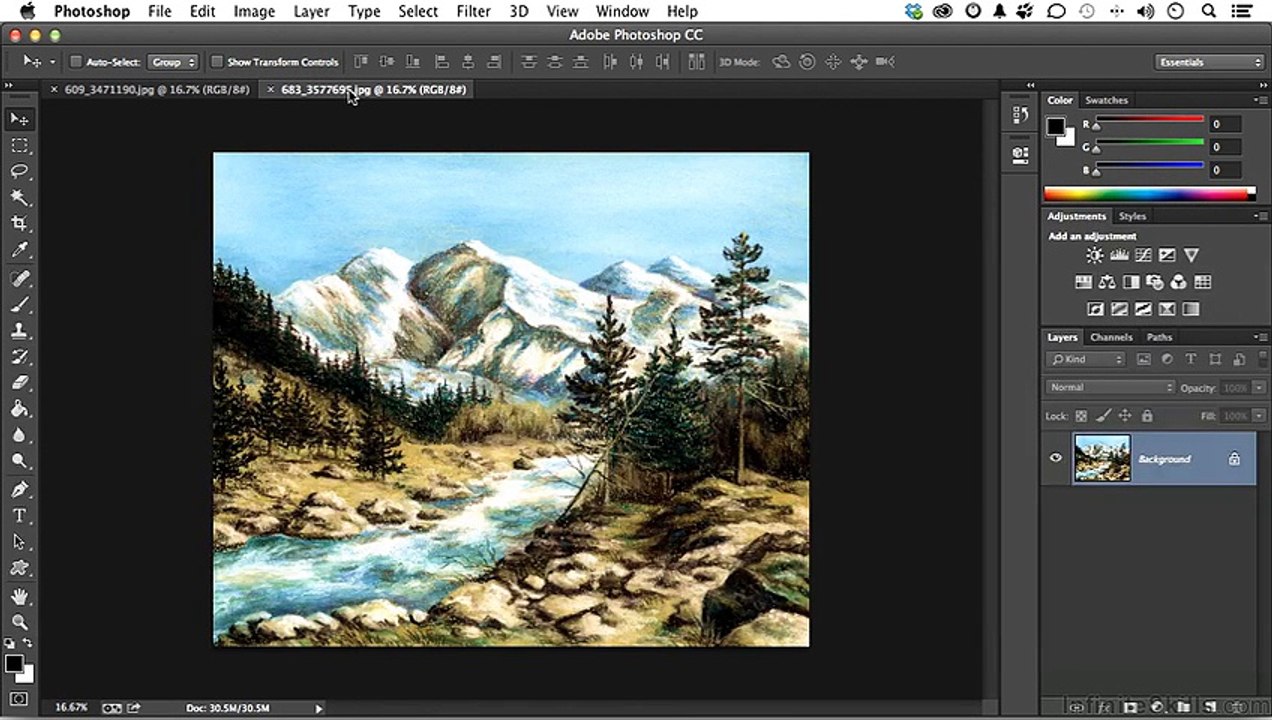Open the layer filter Kind dropdown
1272x720 pixels.
tap(1086, 359)
